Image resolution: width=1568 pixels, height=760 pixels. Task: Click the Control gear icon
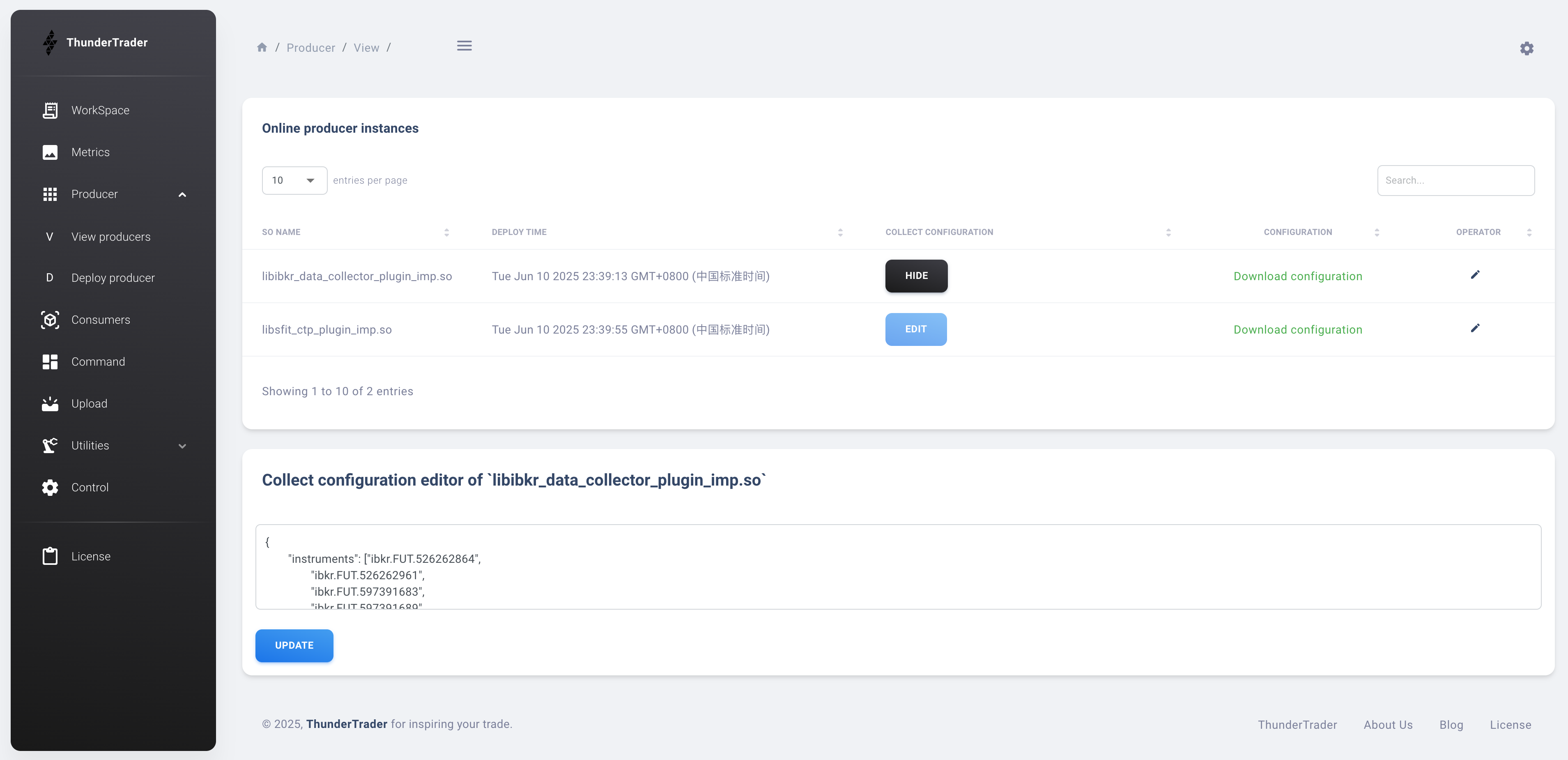(50, 488)
